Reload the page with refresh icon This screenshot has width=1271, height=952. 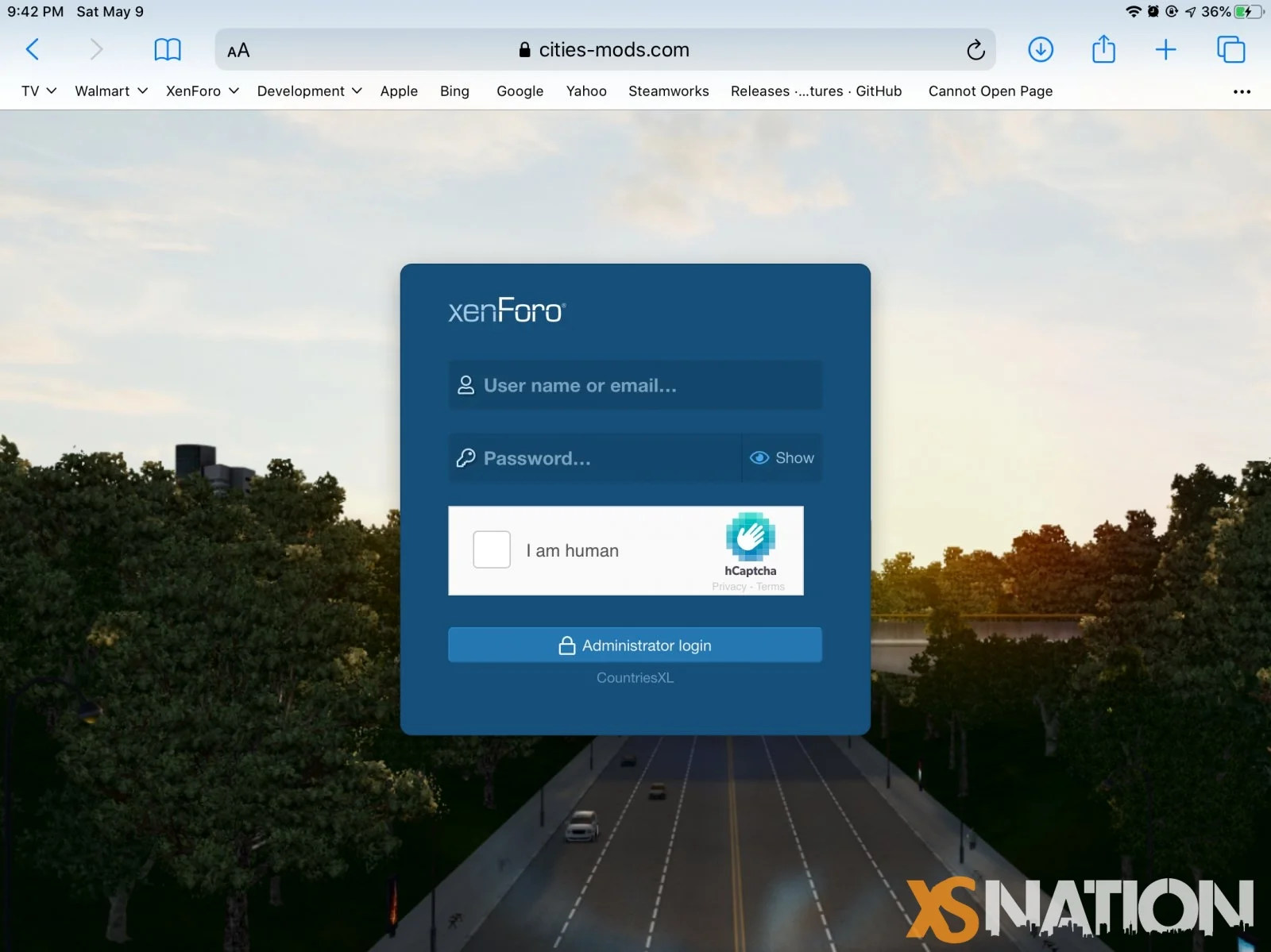(x=975, y=50)
